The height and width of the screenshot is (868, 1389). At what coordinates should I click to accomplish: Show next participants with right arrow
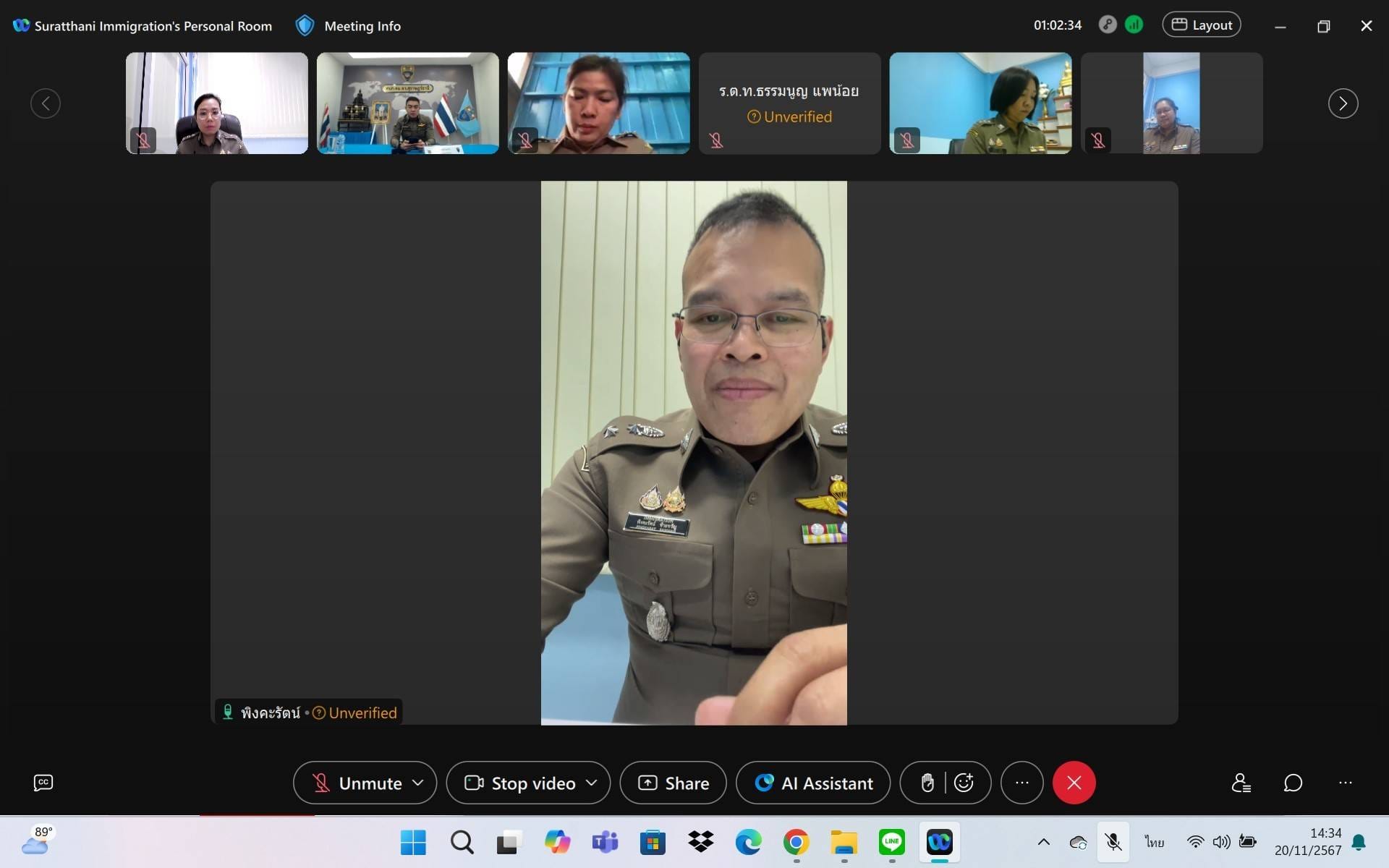[1343, 103]
